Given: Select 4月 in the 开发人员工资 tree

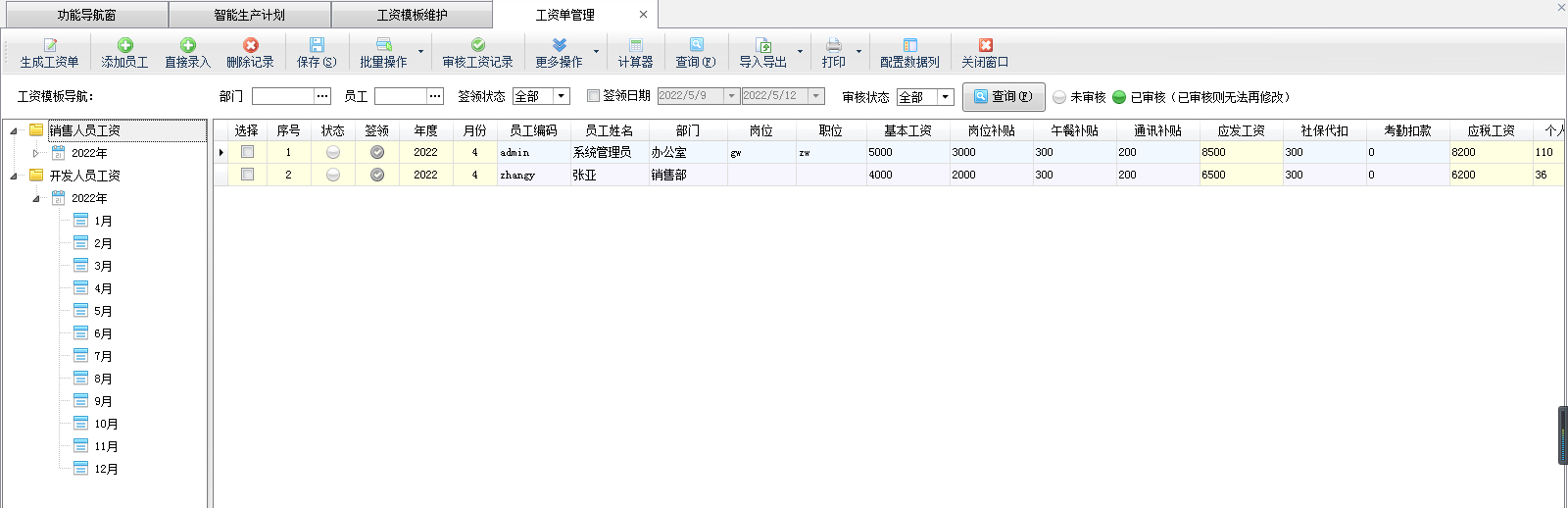Looking at the screenshot, I should pos(103,288).
